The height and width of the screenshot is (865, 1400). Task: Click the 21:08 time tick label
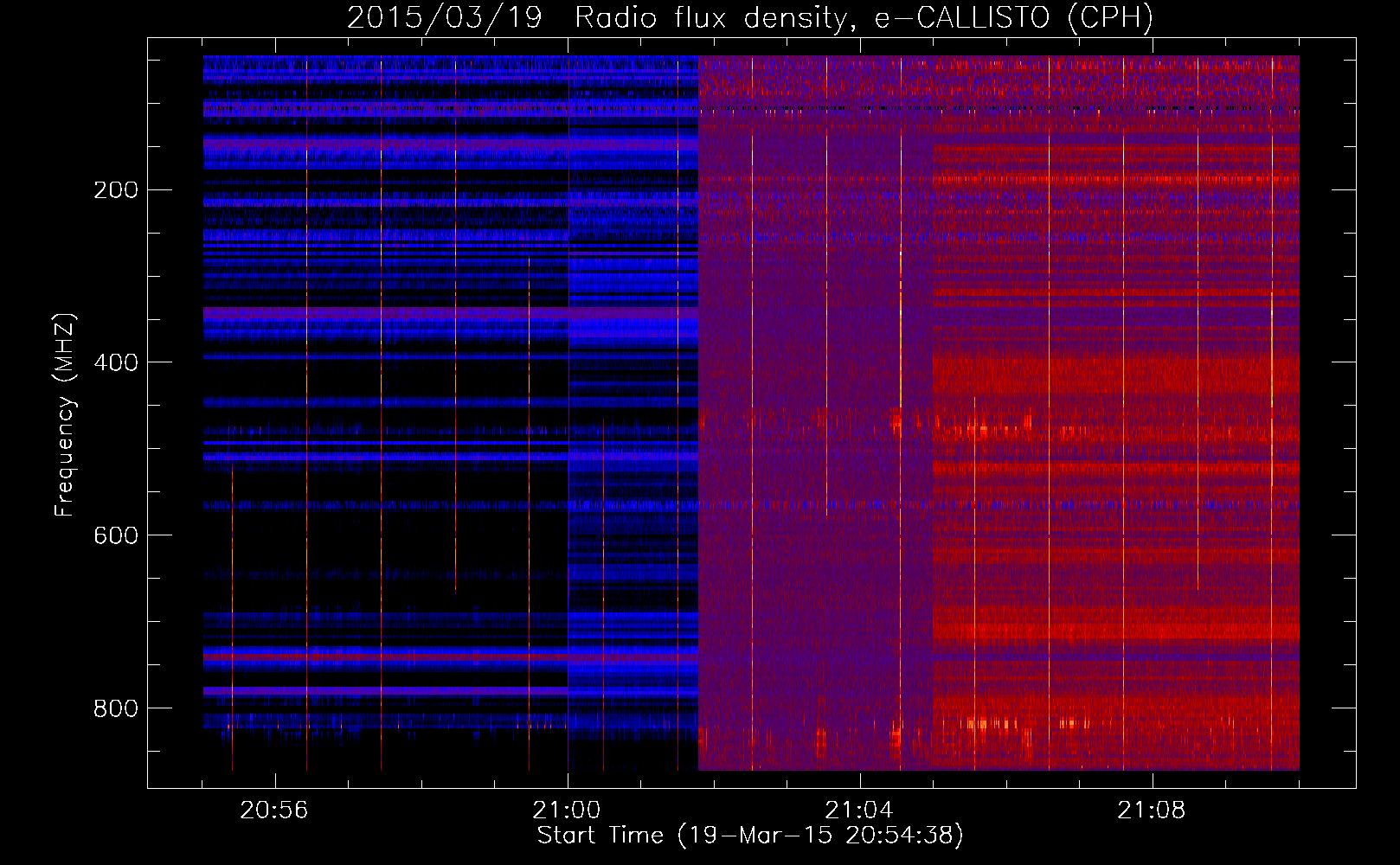coord(1152,811)
